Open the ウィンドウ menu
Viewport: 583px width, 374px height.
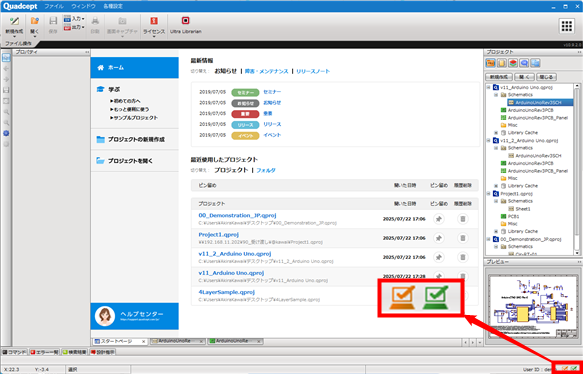coord(83,6)
